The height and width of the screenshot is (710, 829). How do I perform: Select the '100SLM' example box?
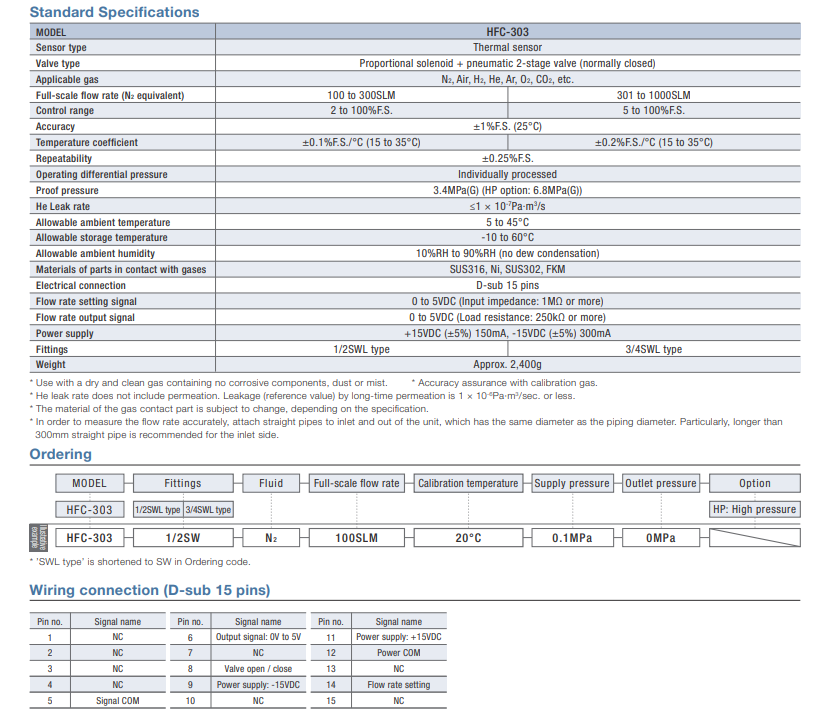(357, 538)
